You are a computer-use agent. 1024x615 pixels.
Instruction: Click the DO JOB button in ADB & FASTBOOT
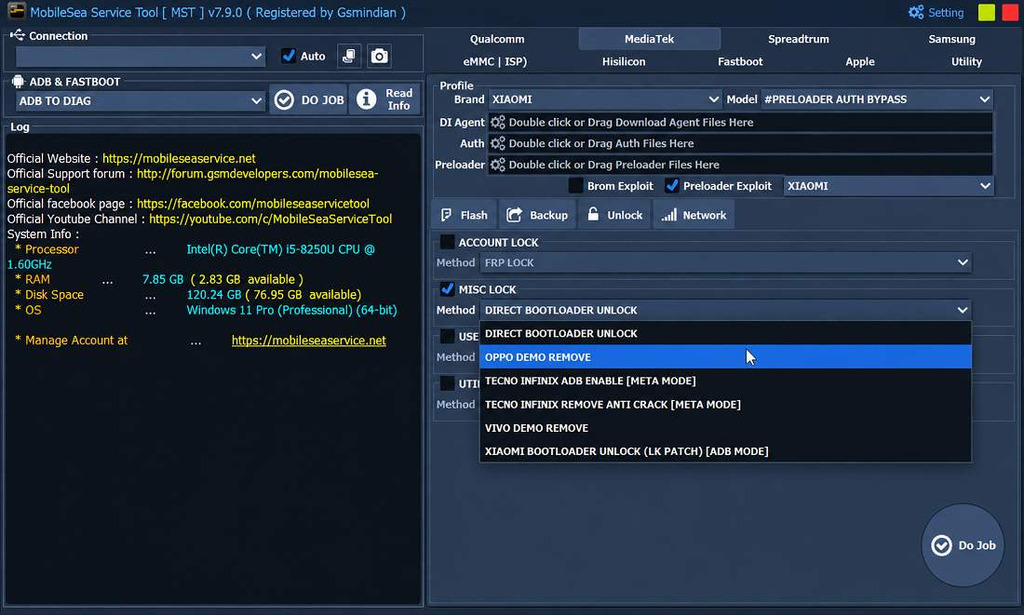pos(309,100)
